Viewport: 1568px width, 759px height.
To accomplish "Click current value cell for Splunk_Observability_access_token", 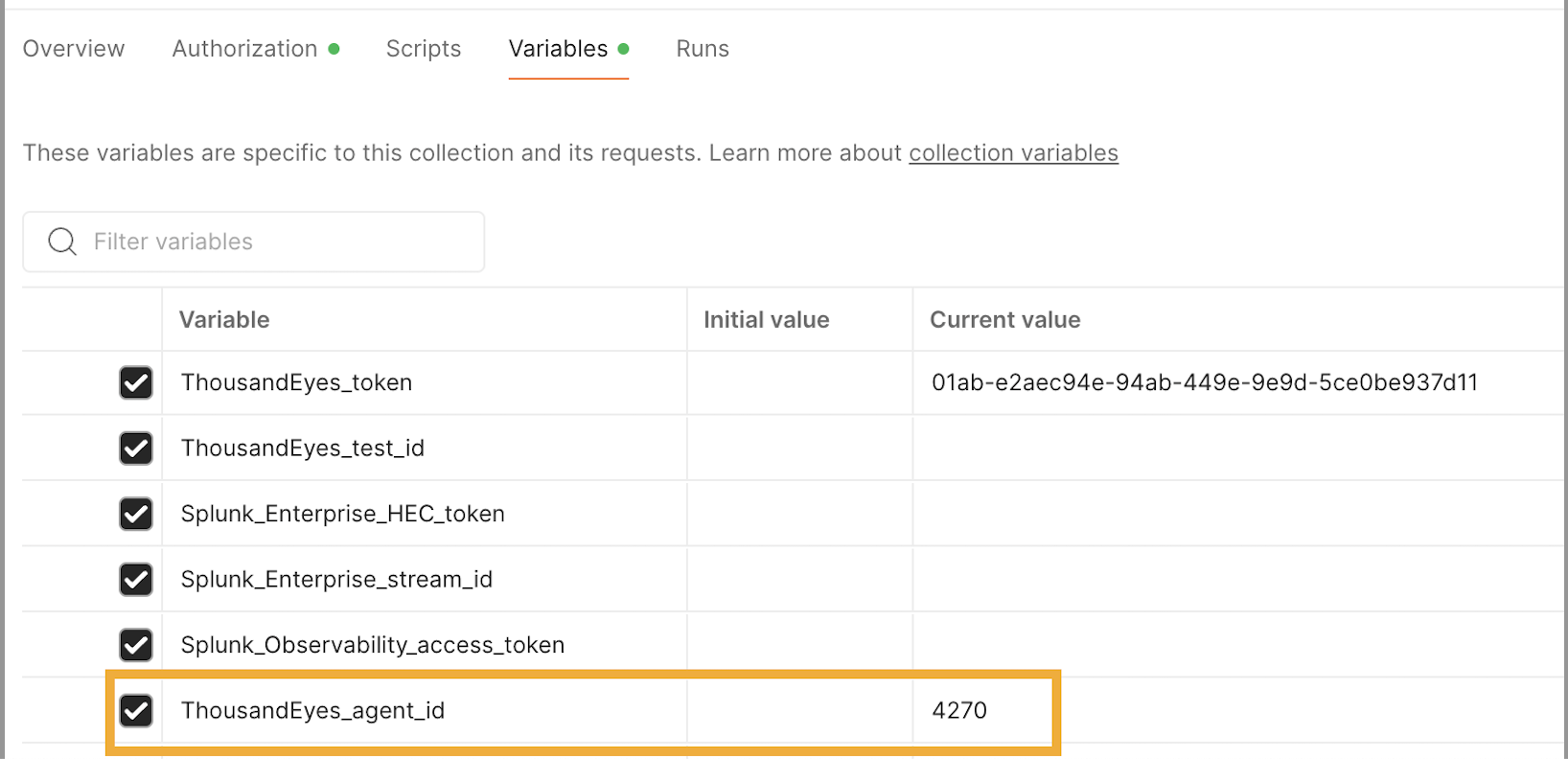I will pos(1239,645).
